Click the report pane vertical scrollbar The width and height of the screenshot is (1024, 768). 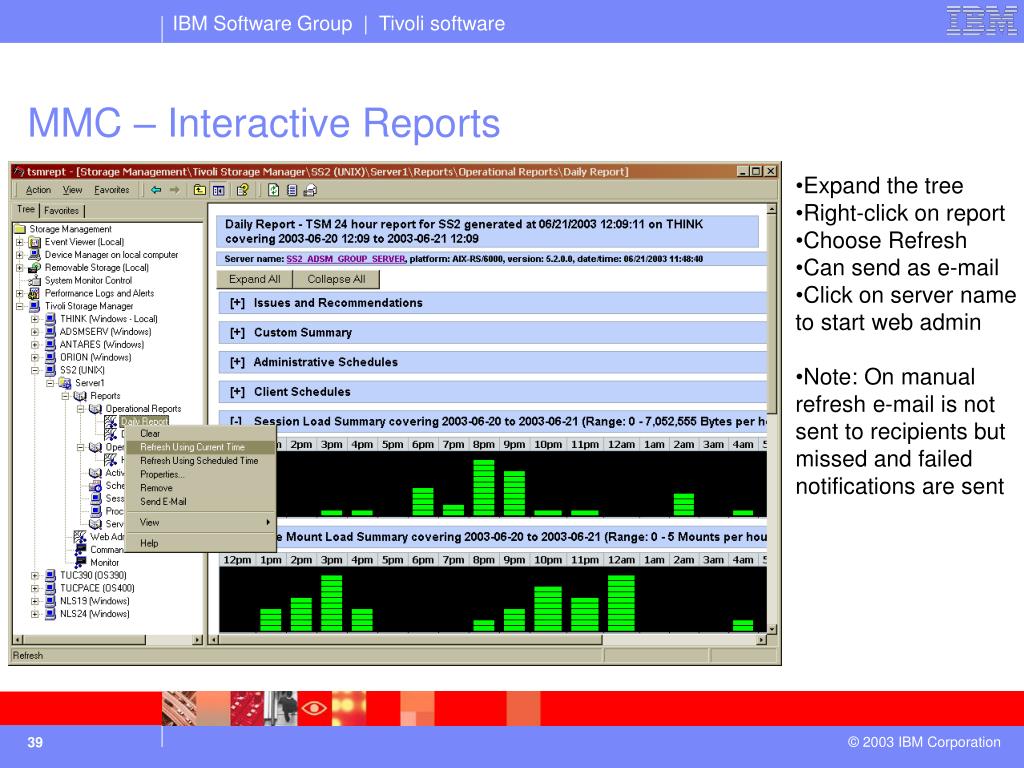pyautogui.click(x=772, y=419)
